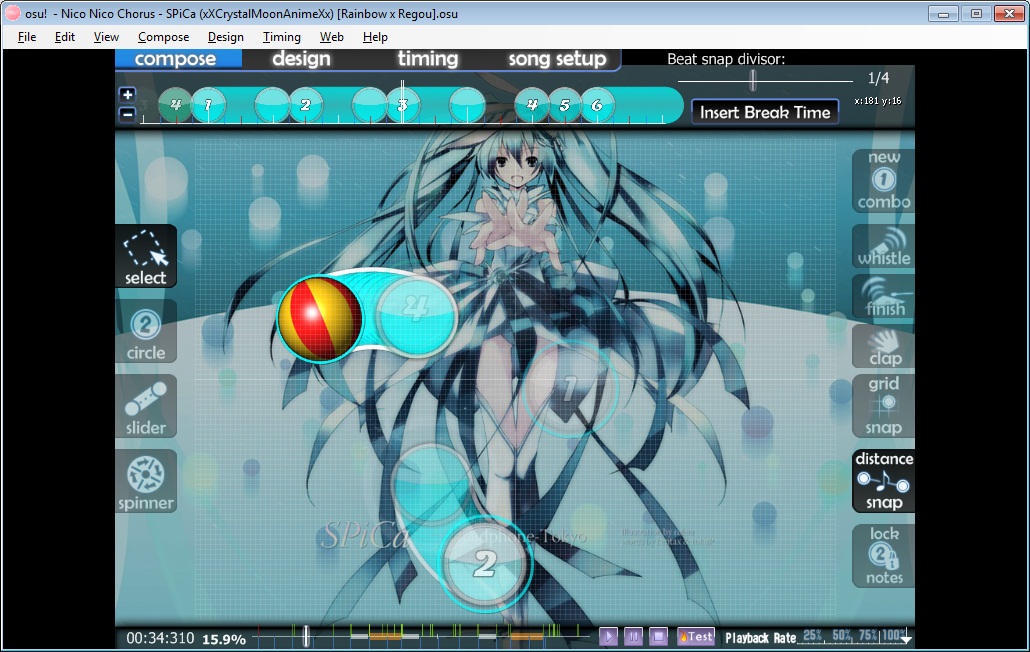Toggle the whistle hitsound

click(x=884, y=247)
